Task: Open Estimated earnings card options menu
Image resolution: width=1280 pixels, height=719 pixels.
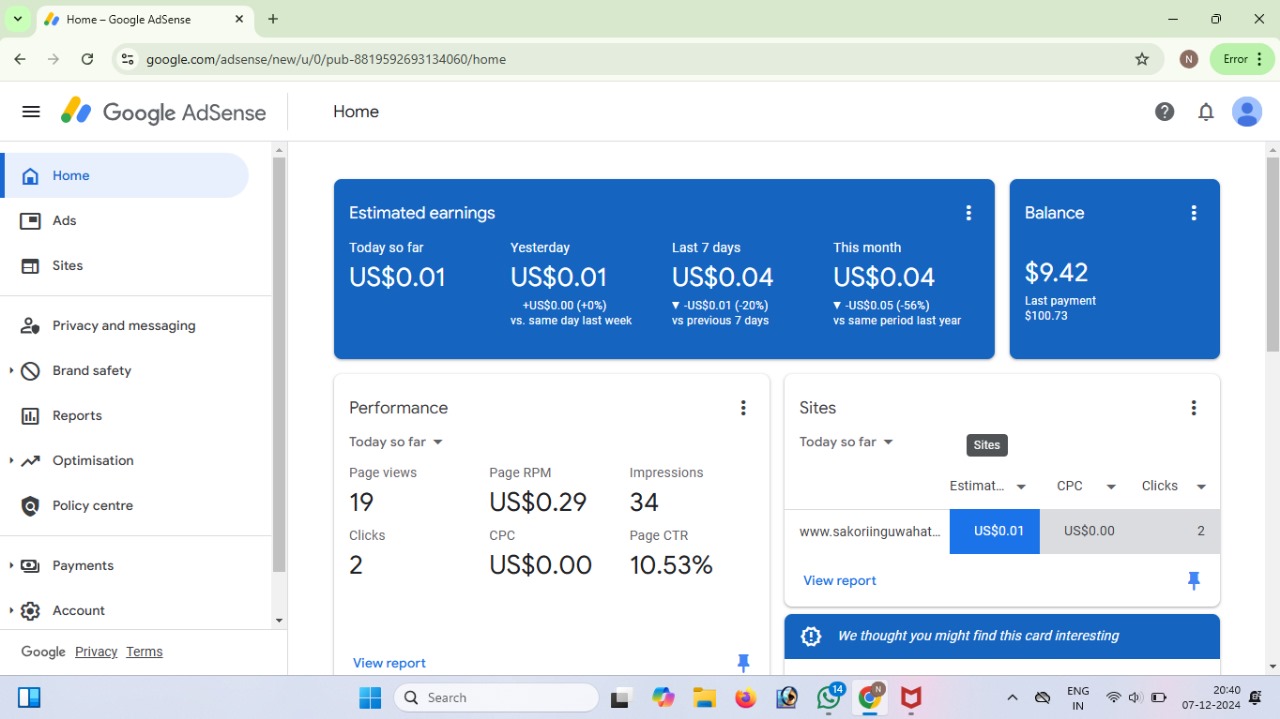Action: coord(968,213)
